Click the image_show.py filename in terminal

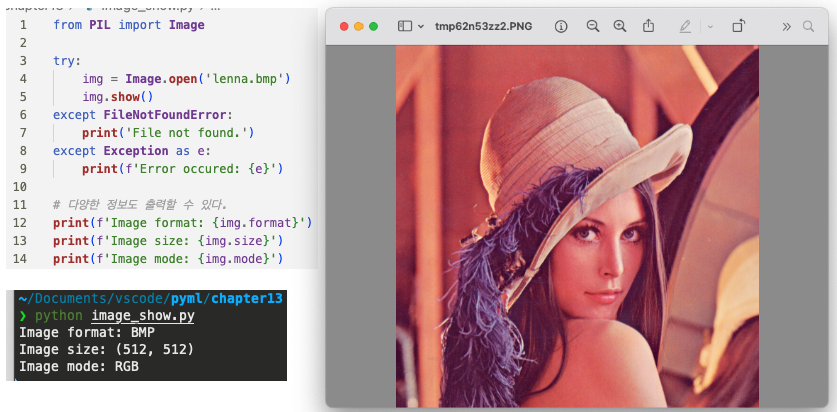[142, 316]
